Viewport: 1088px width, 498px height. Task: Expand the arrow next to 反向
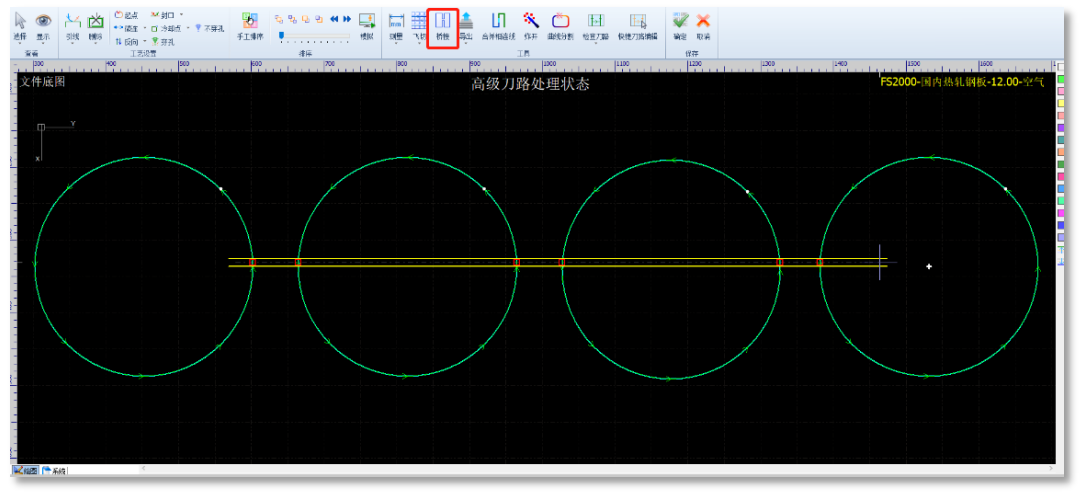[144, 42]
